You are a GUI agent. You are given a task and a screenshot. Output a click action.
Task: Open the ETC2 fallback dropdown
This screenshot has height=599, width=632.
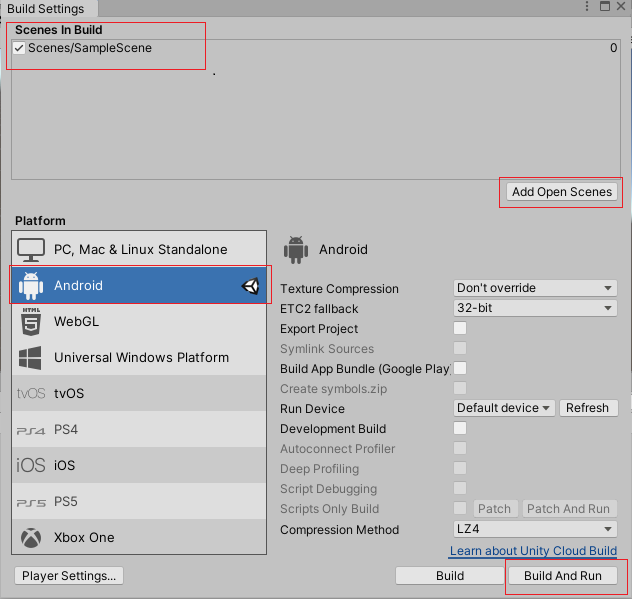[x=535, y=308]
